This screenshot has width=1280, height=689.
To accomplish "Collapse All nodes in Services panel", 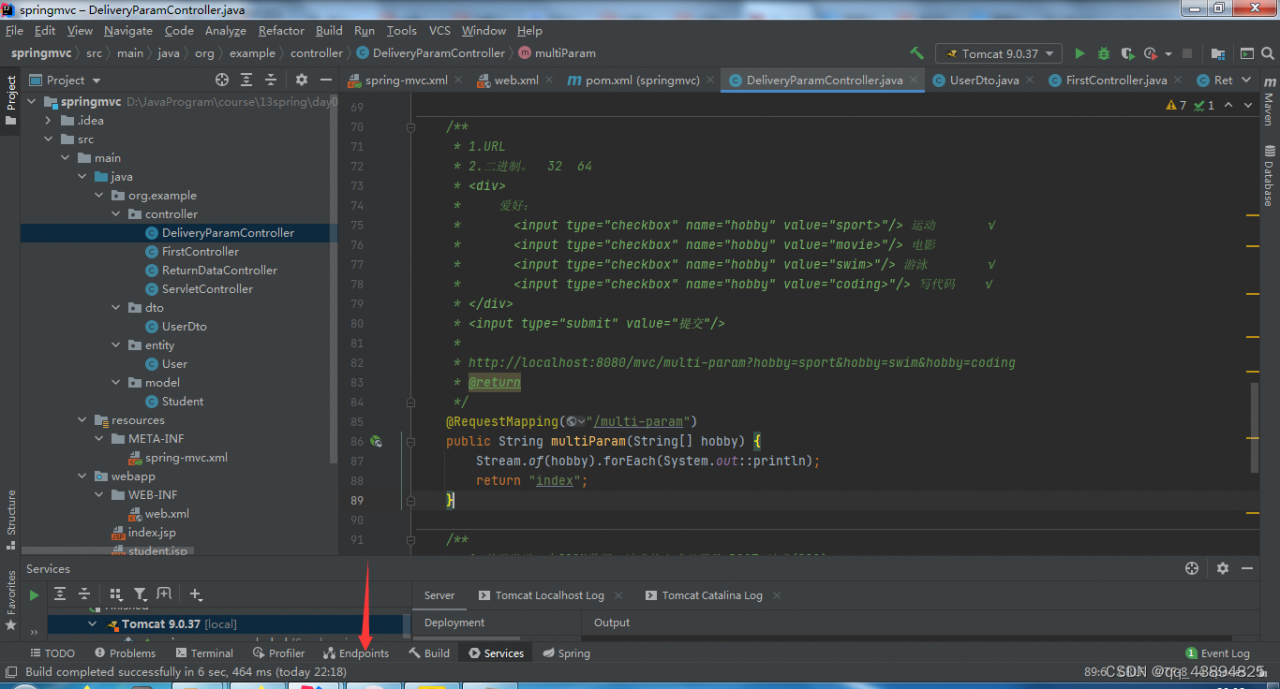I will [85, 594].
